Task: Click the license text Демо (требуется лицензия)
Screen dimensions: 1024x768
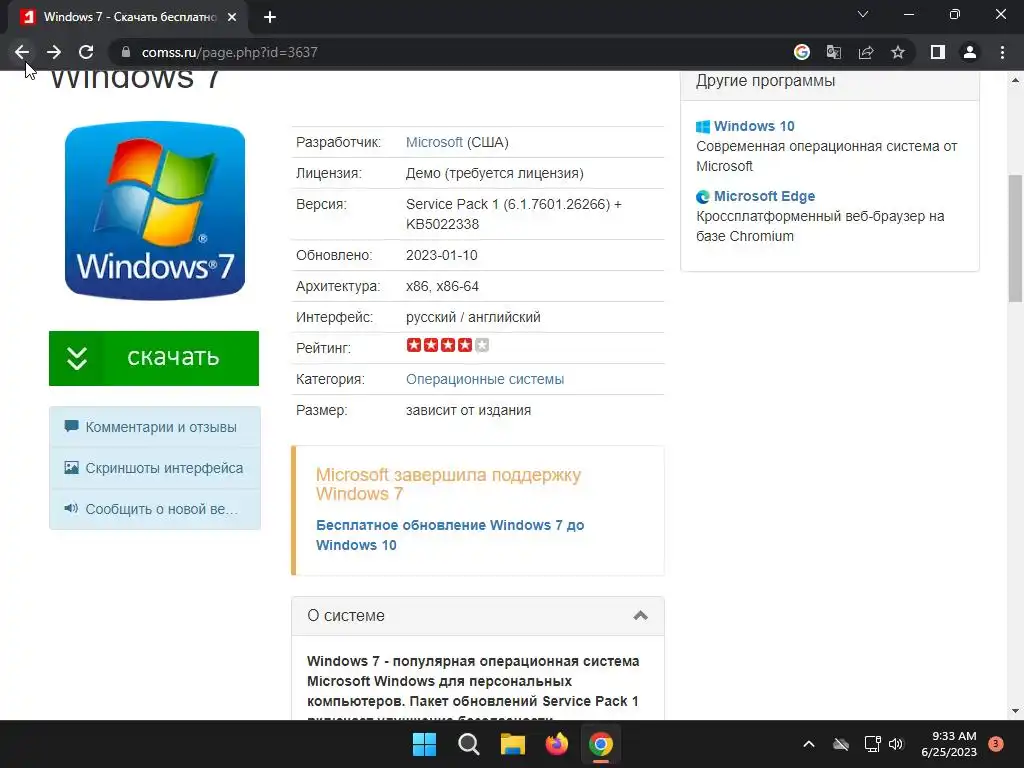Action: pyautogui.click(x=494, y=174)
